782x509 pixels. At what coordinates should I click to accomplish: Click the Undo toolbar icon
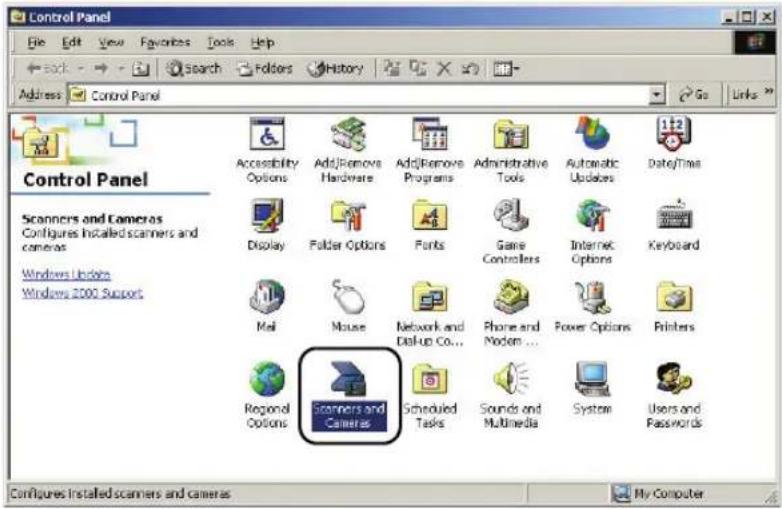[470, 68]
